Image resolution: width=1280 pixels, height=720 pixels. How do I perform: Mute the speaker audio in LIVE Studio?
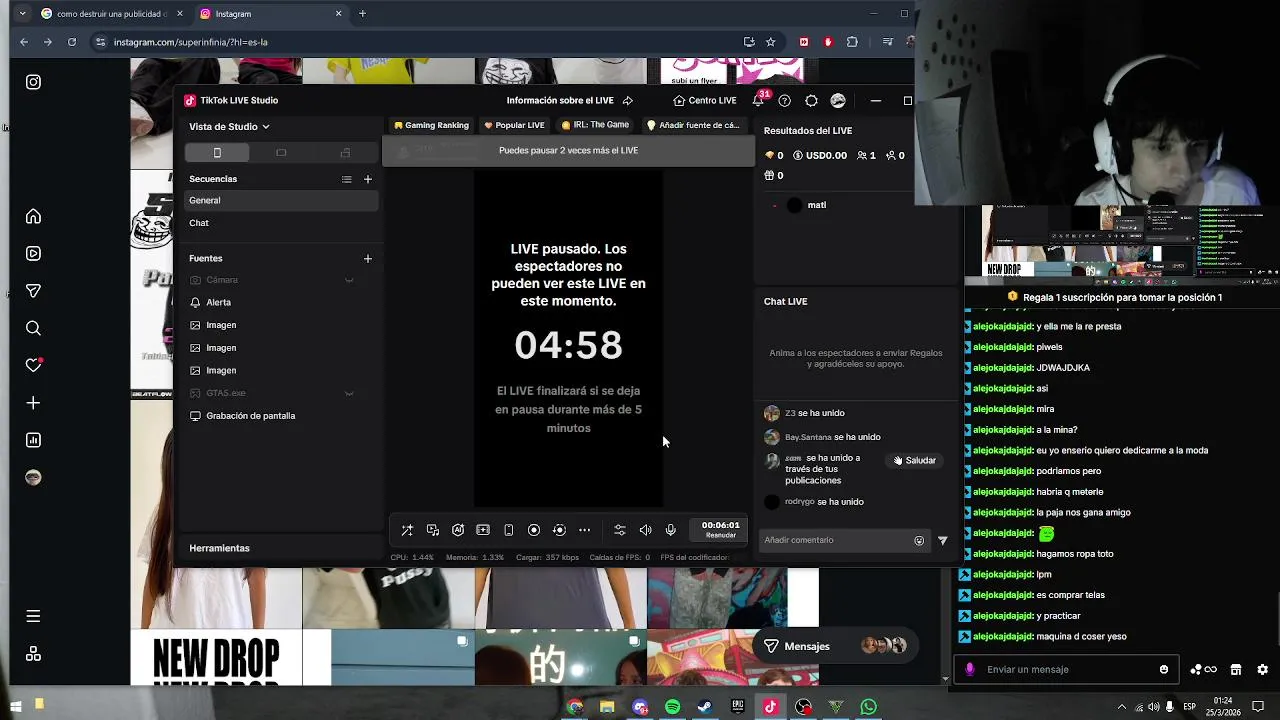click(x=645, y=530)
